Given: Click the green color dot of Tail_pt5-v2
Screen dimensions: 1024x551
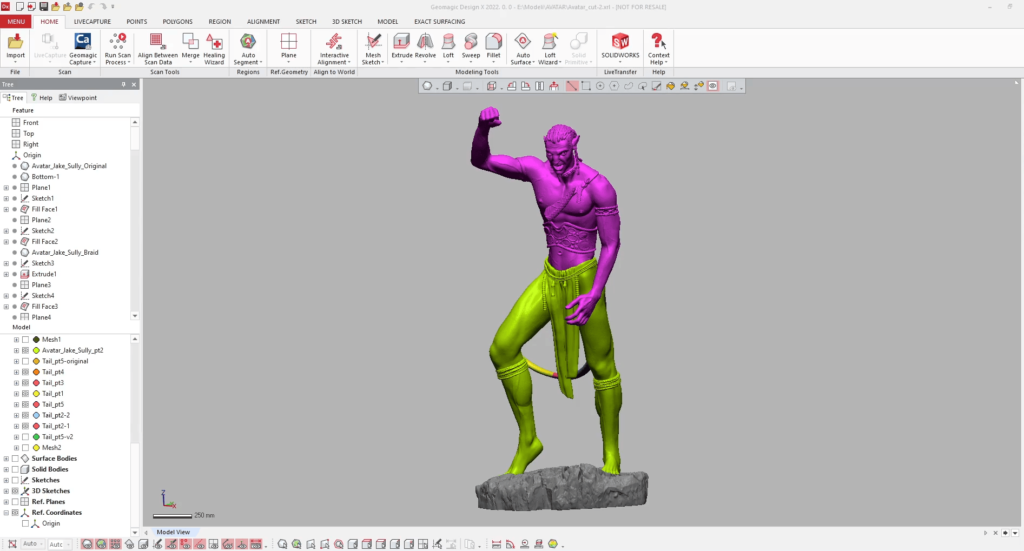Looking at the screenshot, I should [37, 437].
